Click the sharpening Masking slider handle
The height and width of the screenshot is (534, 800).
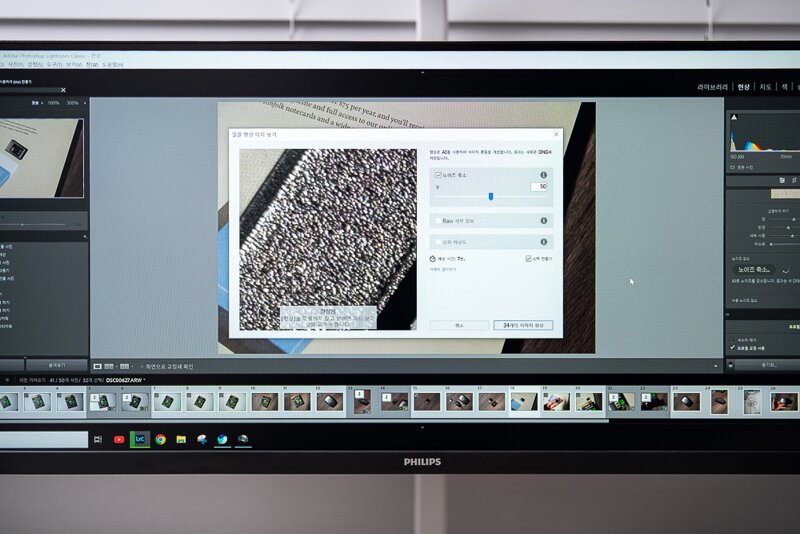pyautogui.click(x=771, y=244)
